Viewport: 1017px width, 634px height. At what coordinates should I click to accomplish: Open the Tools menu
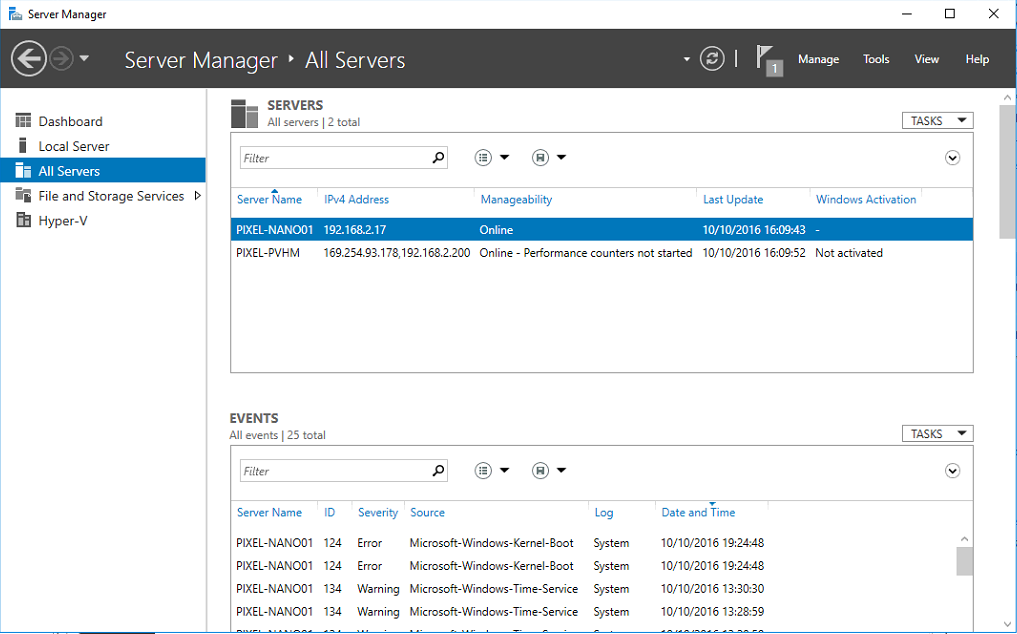pyautogui.click(x=876, y=59)
